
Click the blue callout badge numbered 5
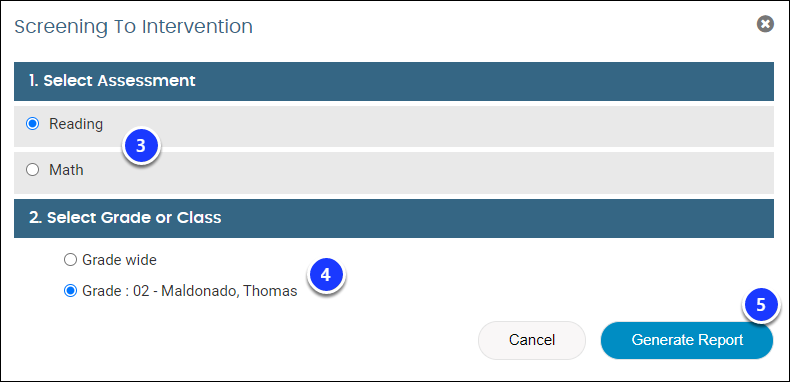[x=761, y=305]
